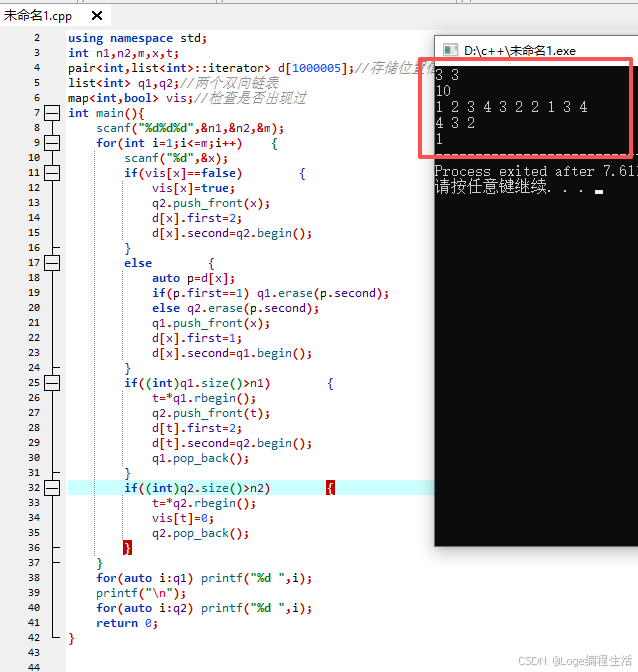Click '请按任意键继续' prompt in console
This screenshot has width=638, height=672.
click(x=491, y=187)
